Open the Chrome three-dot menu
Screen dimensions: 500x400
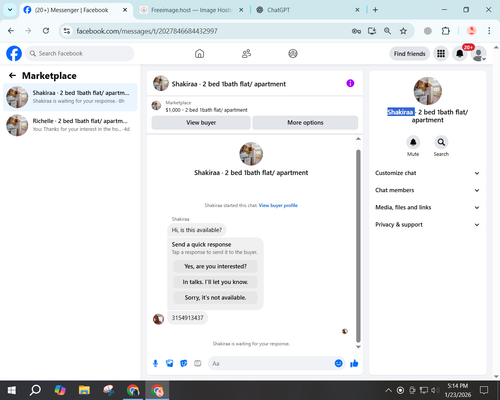point(489,31)
